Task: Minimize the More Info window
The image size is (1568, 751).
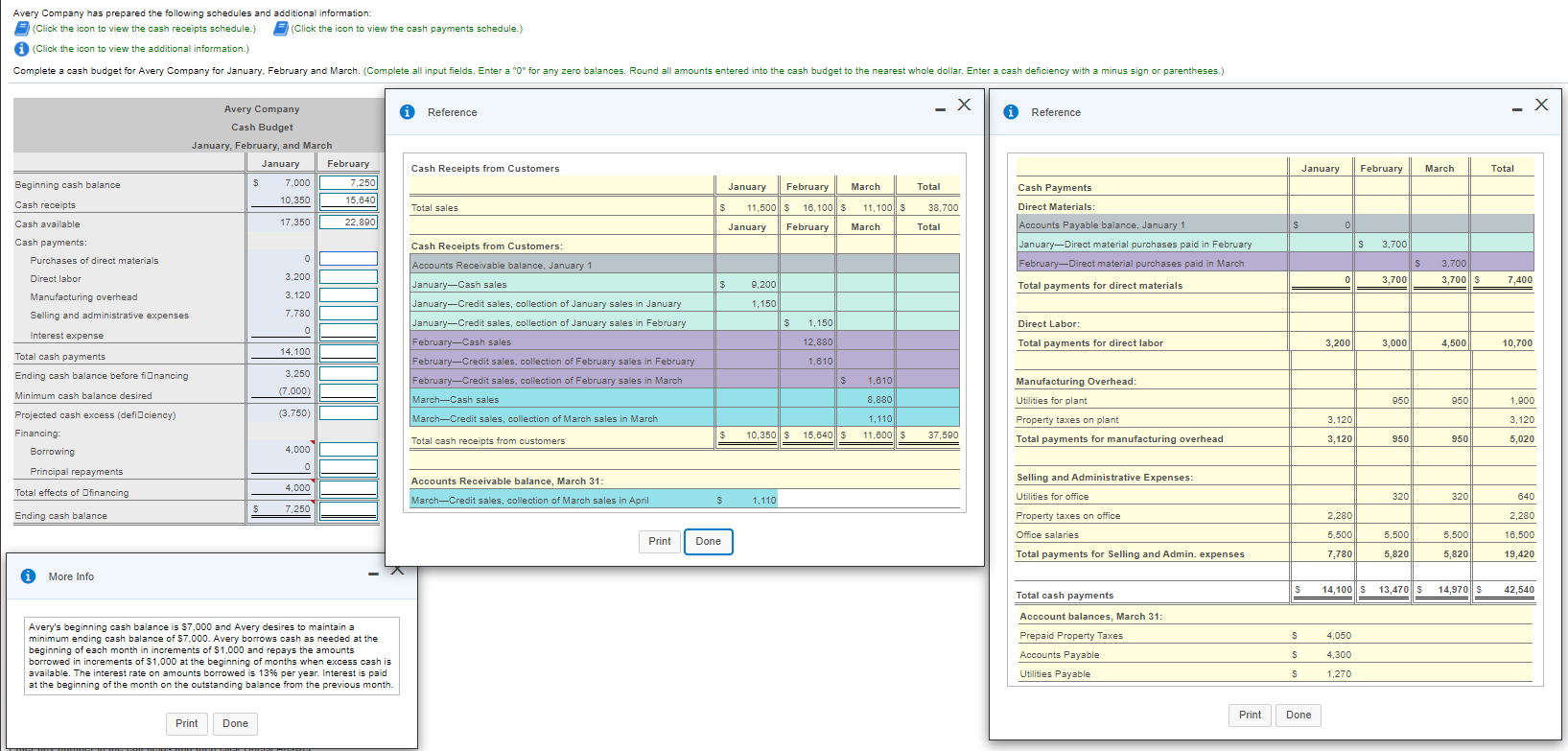Action: point(374,574)
